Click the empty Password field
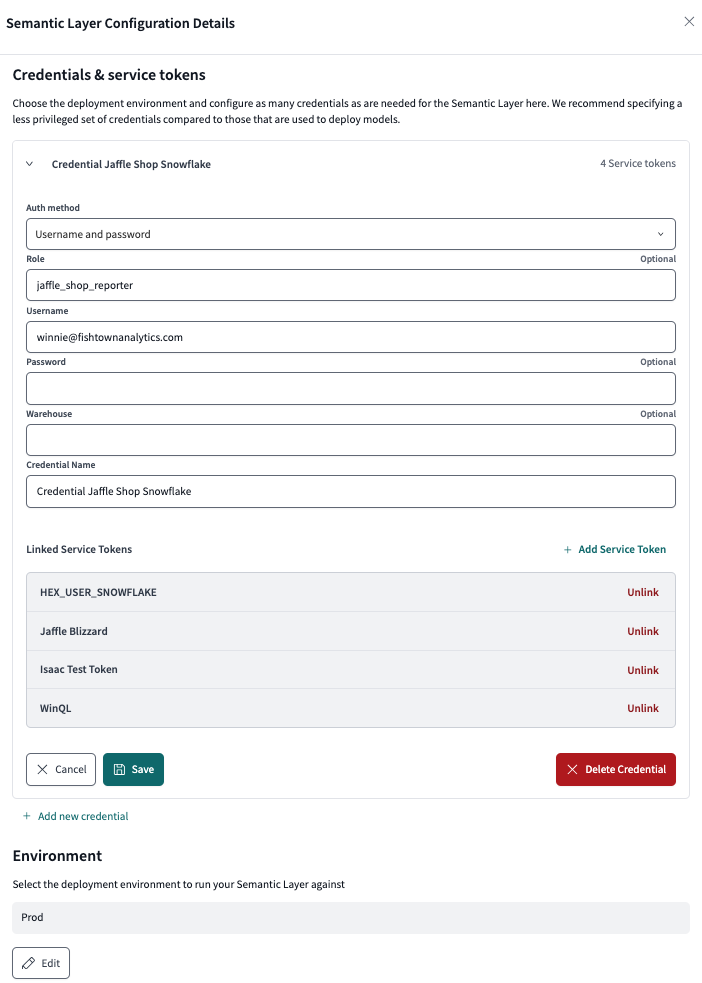This screenshot has height=983, width=702. click(x=350, y=388)
